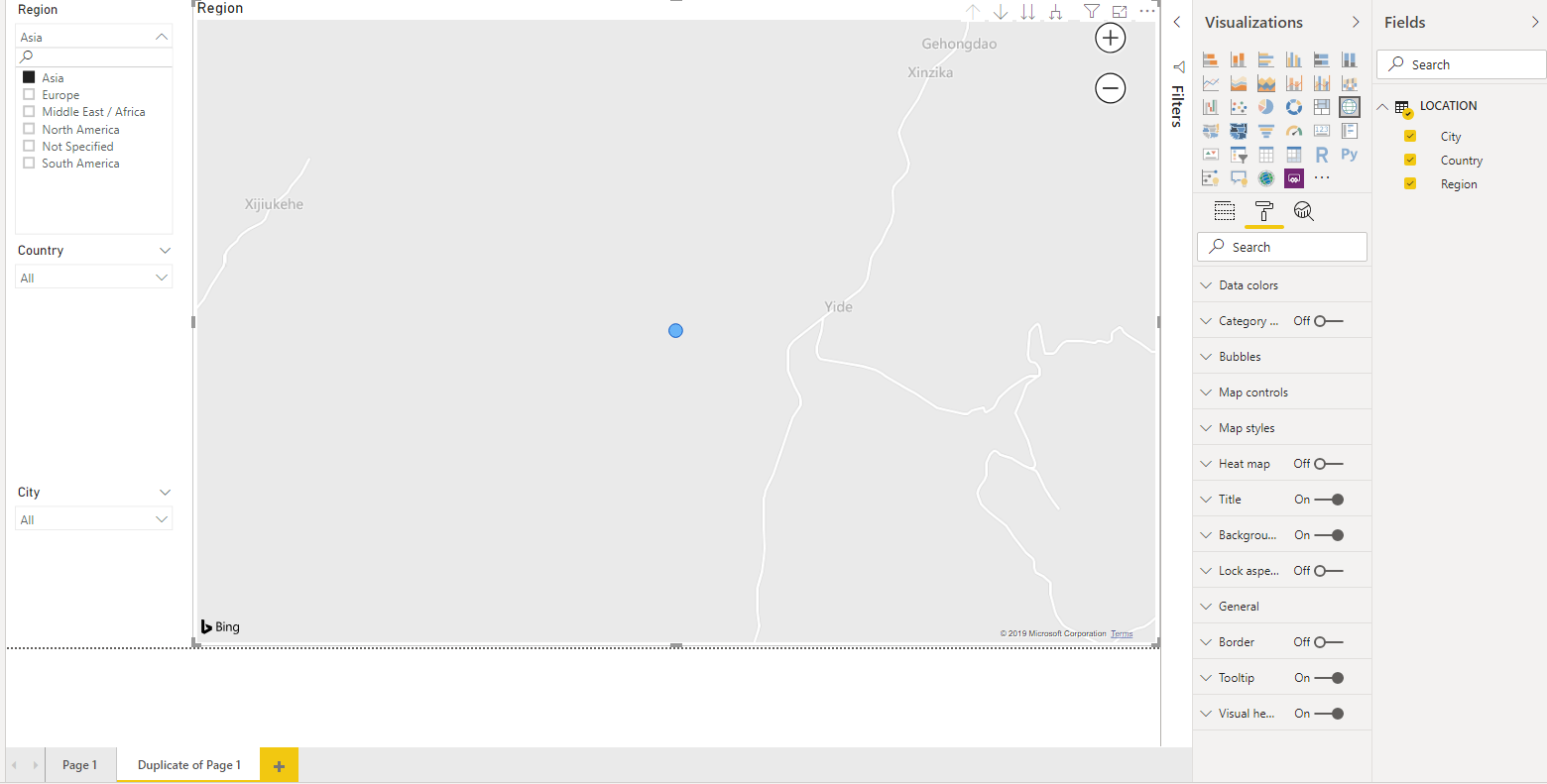Expand the Filters pane
The width and height of the screenshot is (1547, 784).
(1177, 22)
